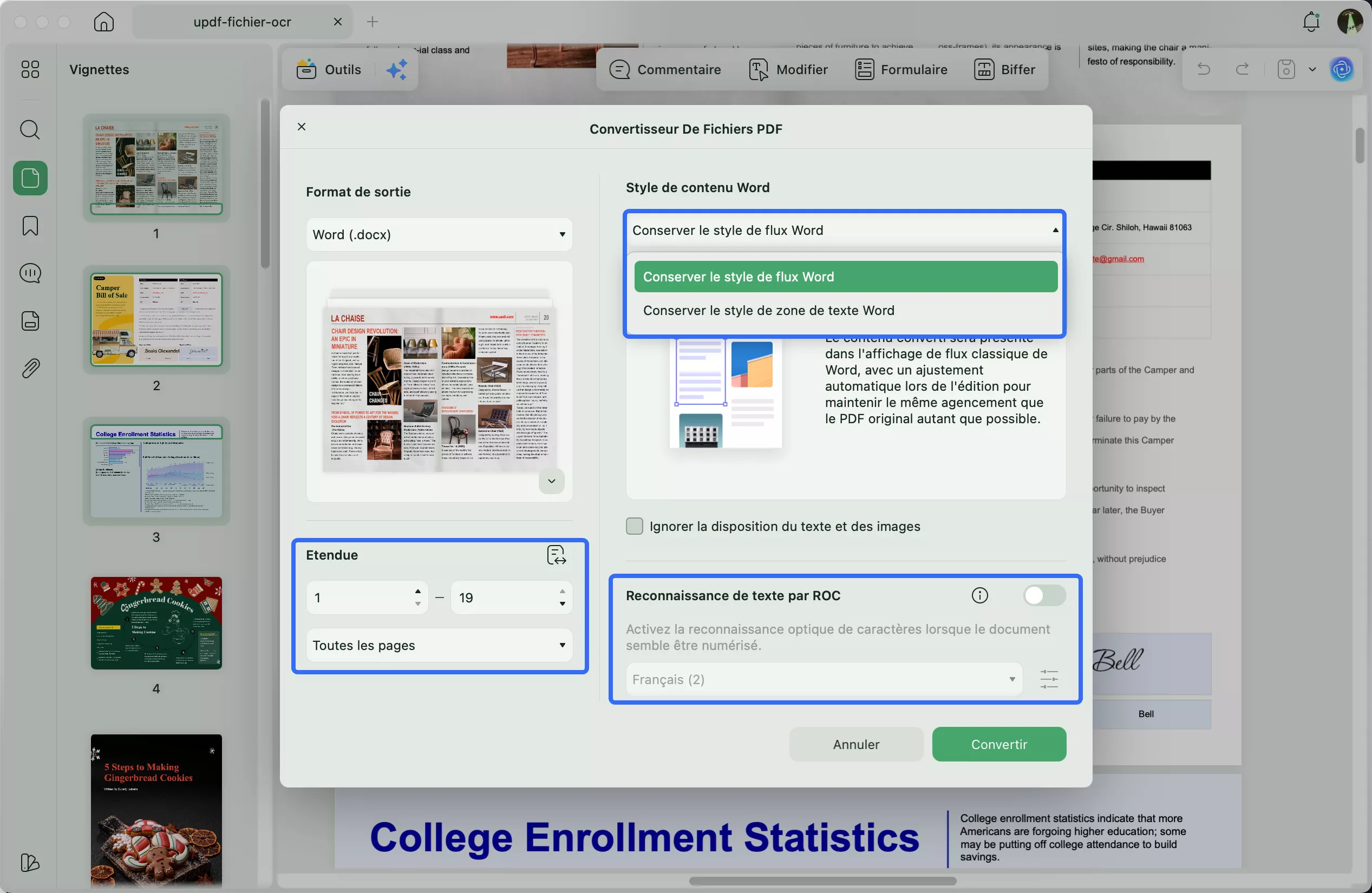Click the OCR info icon
Image resolution: width=1372 pixels, height=893 pixels.
click(979, 595)
